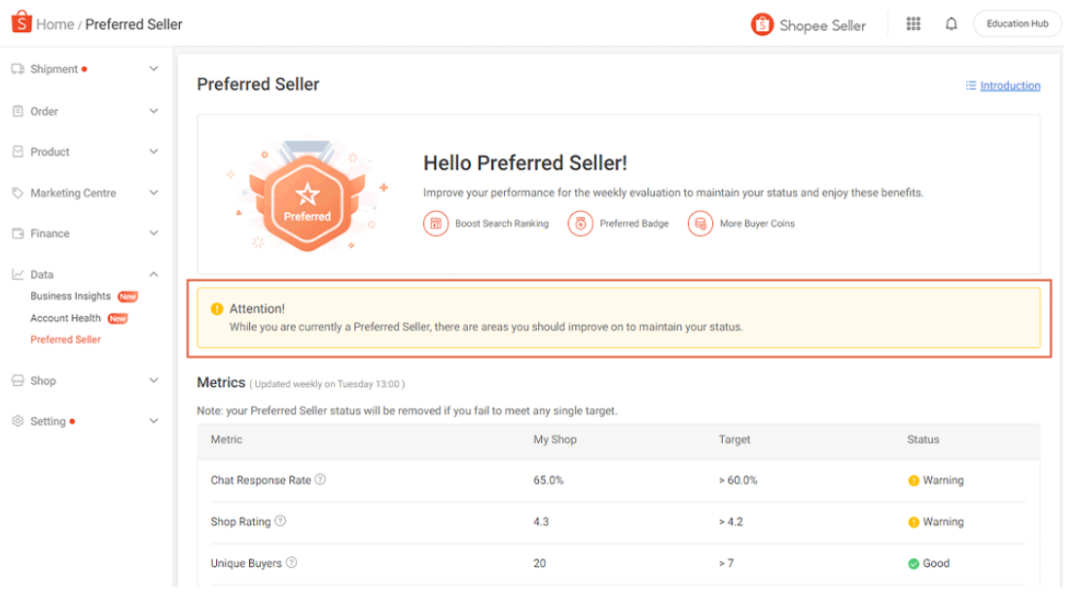The width and height of the screenshot is (1080, 600).
Task: Click the Preferred Badge benefit icon
Action: coord(580,224)
